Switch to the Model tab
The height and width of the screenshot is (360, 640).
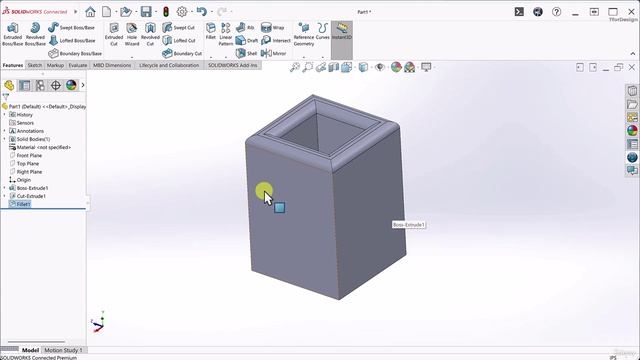point(30,350)
